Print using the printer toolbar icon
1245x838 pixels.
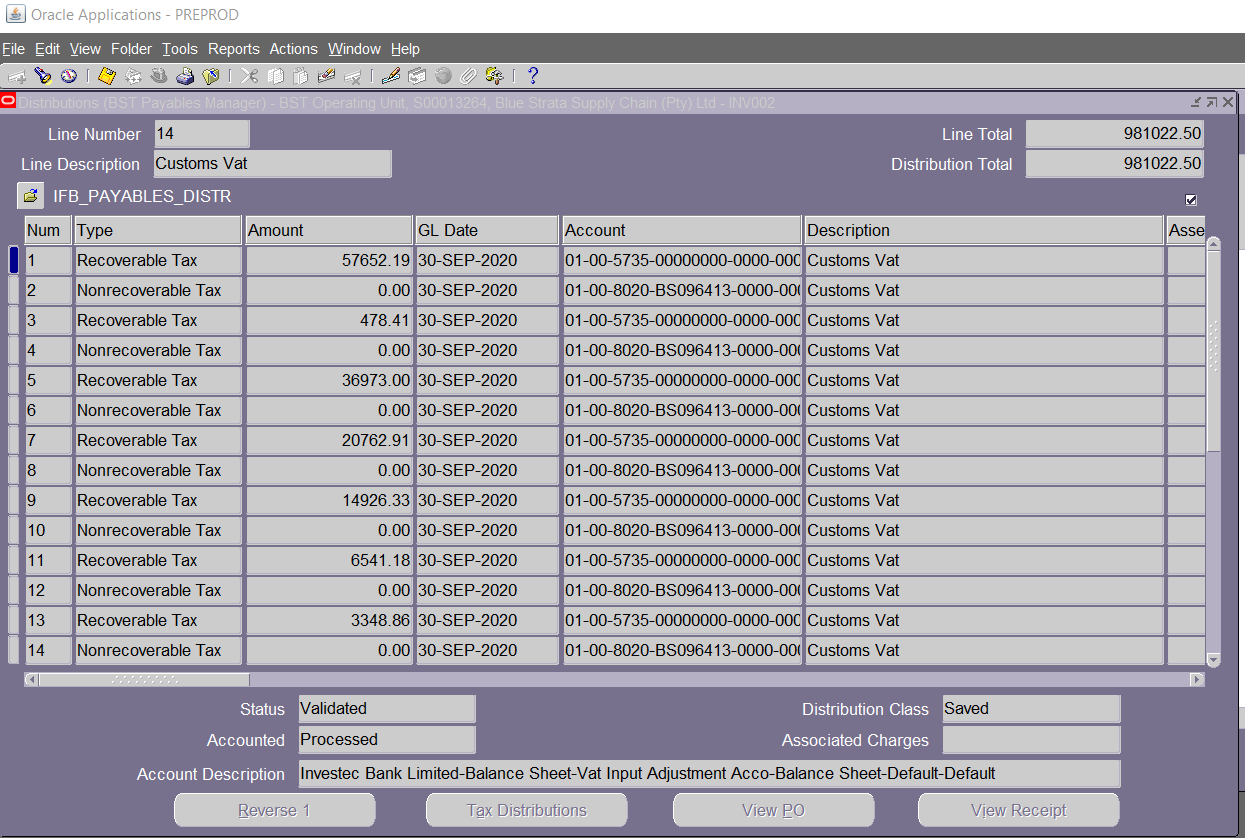[185, 76]
